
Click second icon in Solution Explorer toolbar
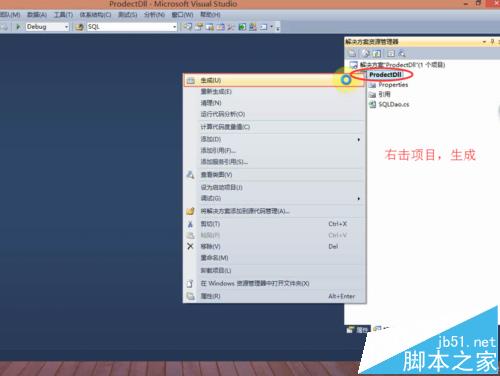366,53
